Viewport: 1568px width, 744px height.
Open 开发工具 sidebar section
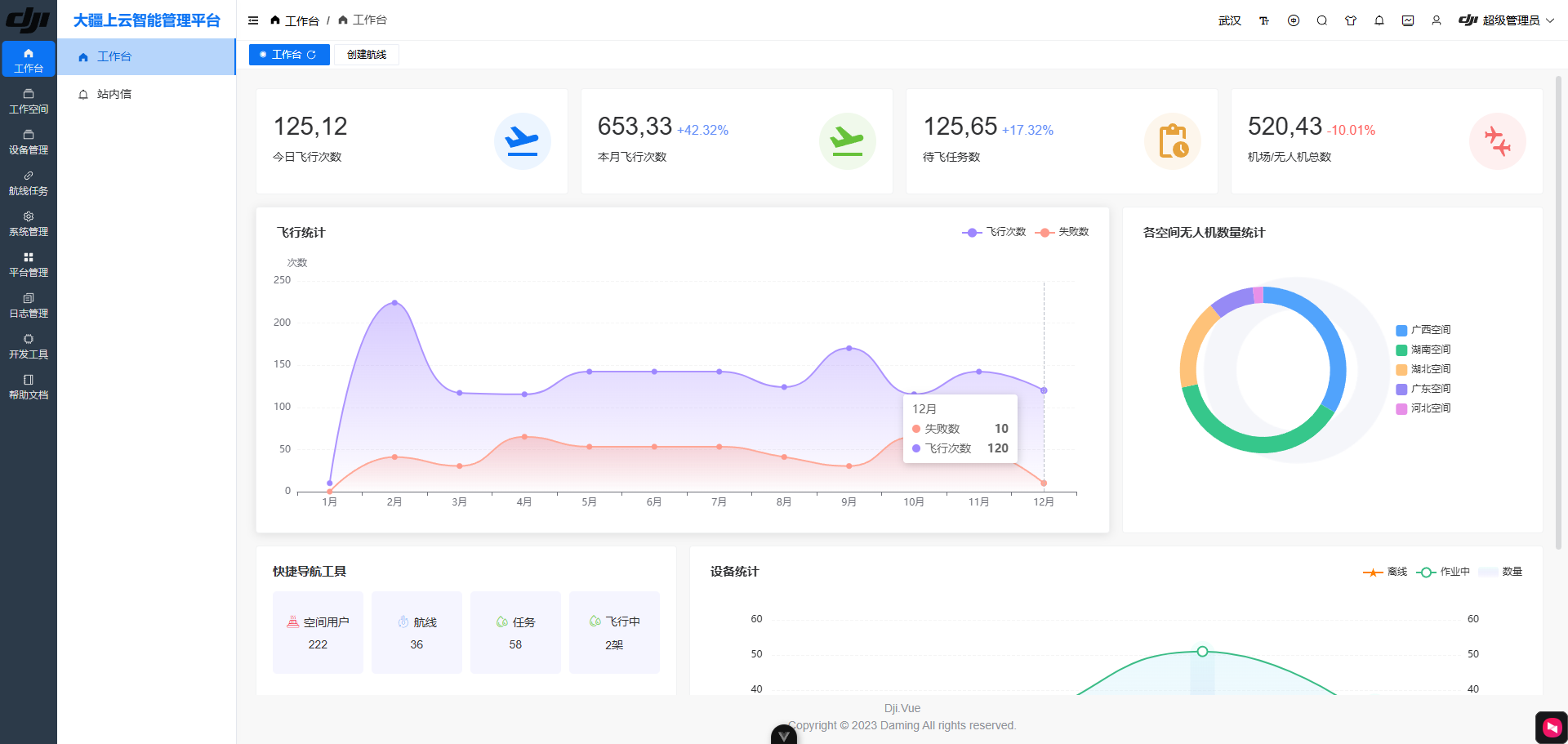coord(29,346)
